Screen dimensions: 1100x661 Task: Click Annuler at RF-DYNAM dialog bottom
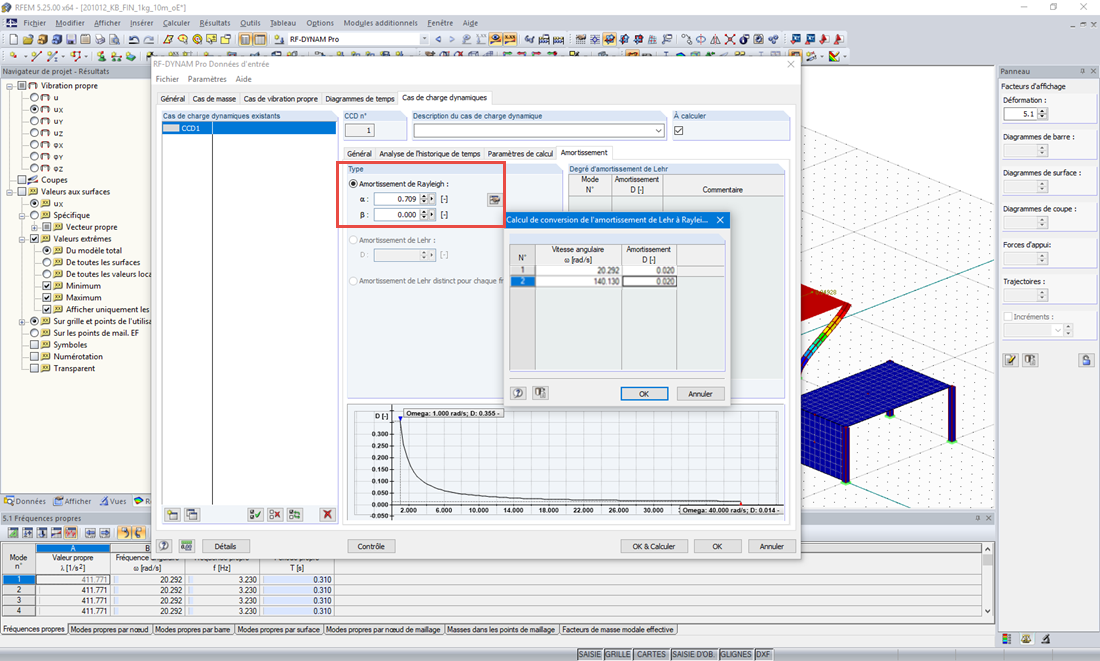click(772, 546)
